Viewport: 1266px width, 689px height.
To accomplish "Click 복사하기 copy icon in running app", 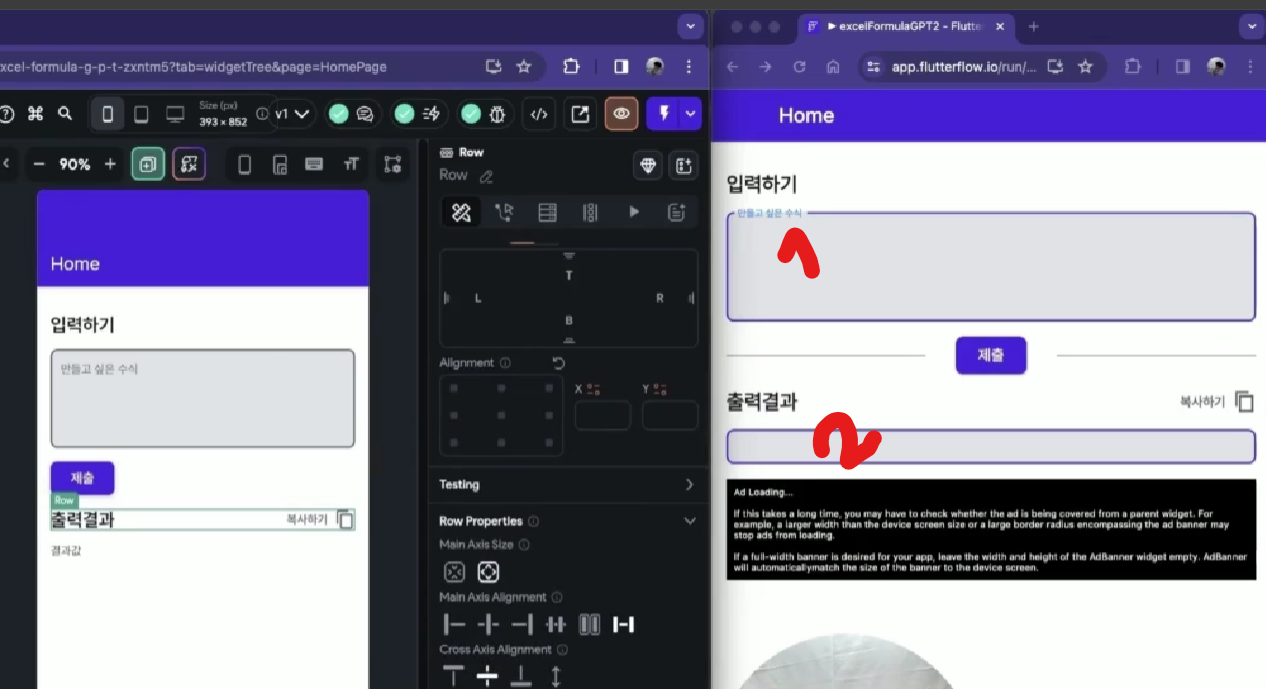I will pyautogui.click(x=1244, y=401).
